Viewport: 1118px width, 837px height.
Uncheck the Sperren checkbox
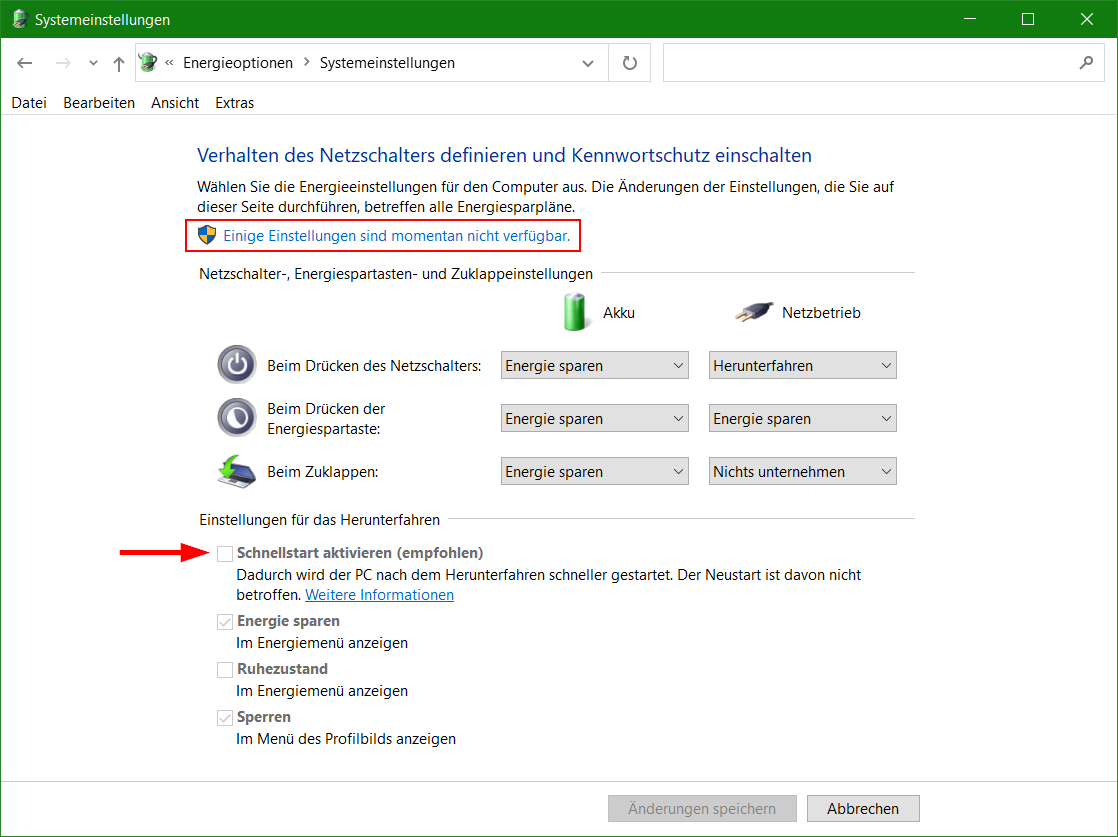click(x=225, y=717)
